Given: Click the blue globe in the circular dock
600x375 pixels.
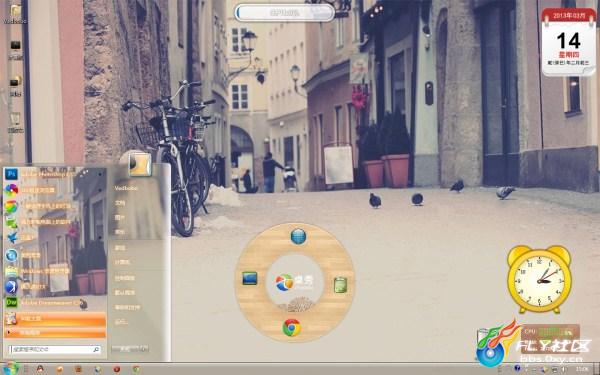Looking at the screenshot, I should tap(298, 236).
